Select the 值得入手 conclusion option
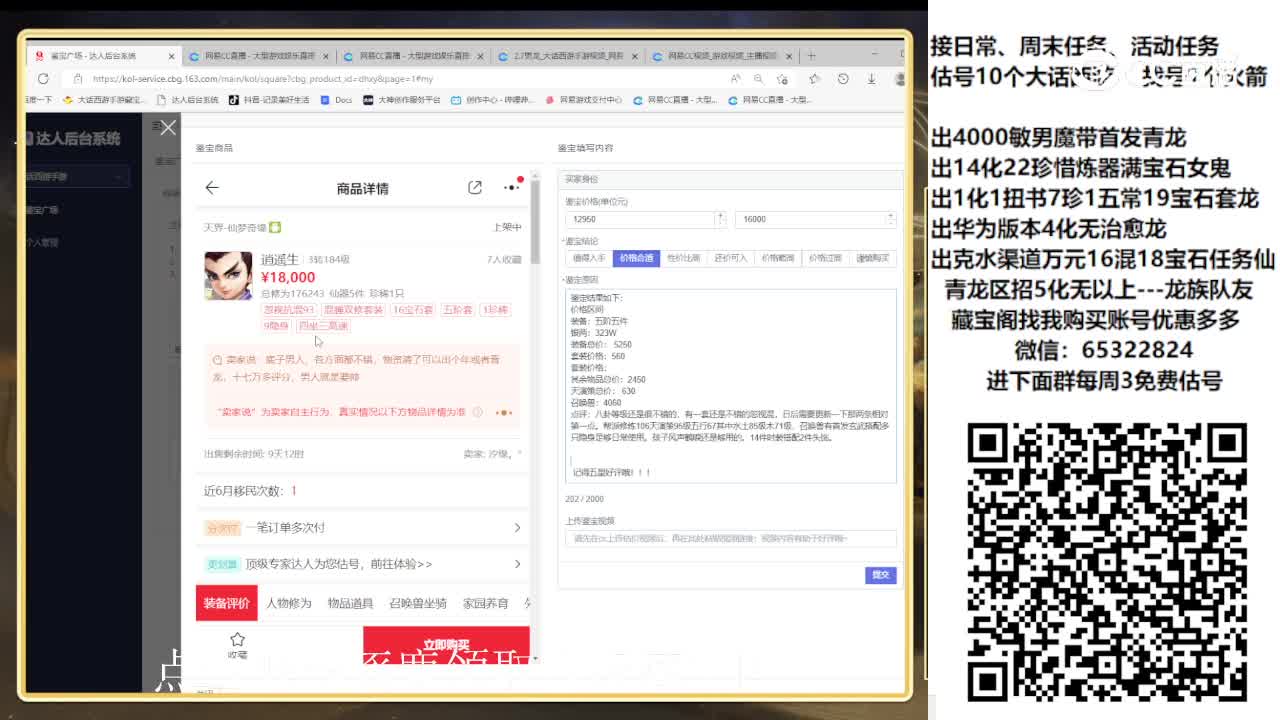 tap(589, 258)
